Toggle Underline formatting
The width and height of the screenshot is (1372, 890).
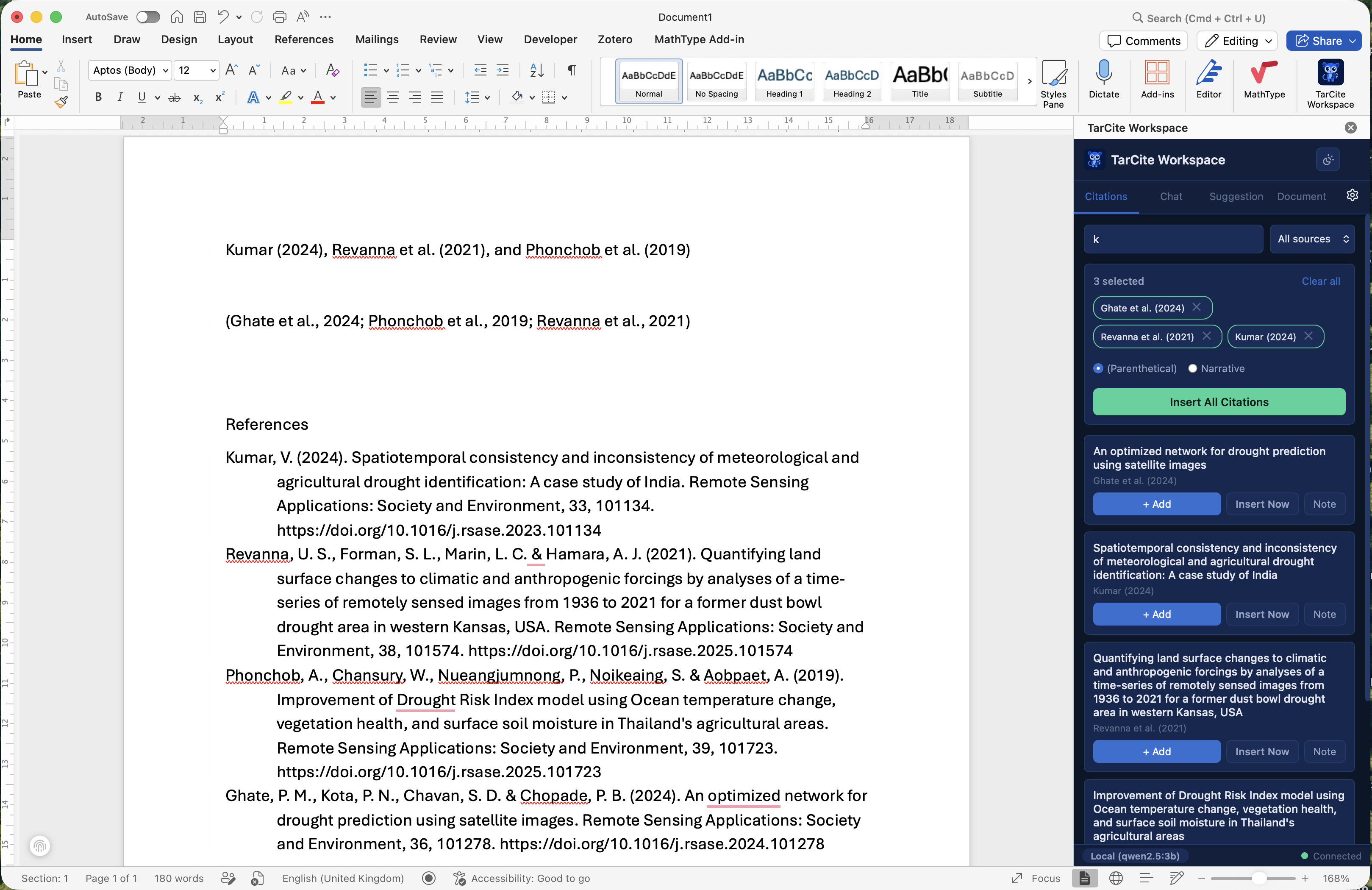point(142,97)
